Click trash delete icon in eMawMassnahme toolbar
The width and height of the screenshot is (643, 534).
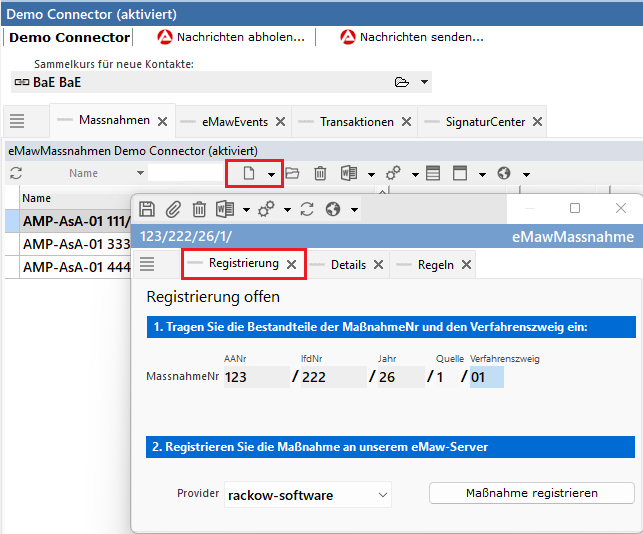pos(199,209)
